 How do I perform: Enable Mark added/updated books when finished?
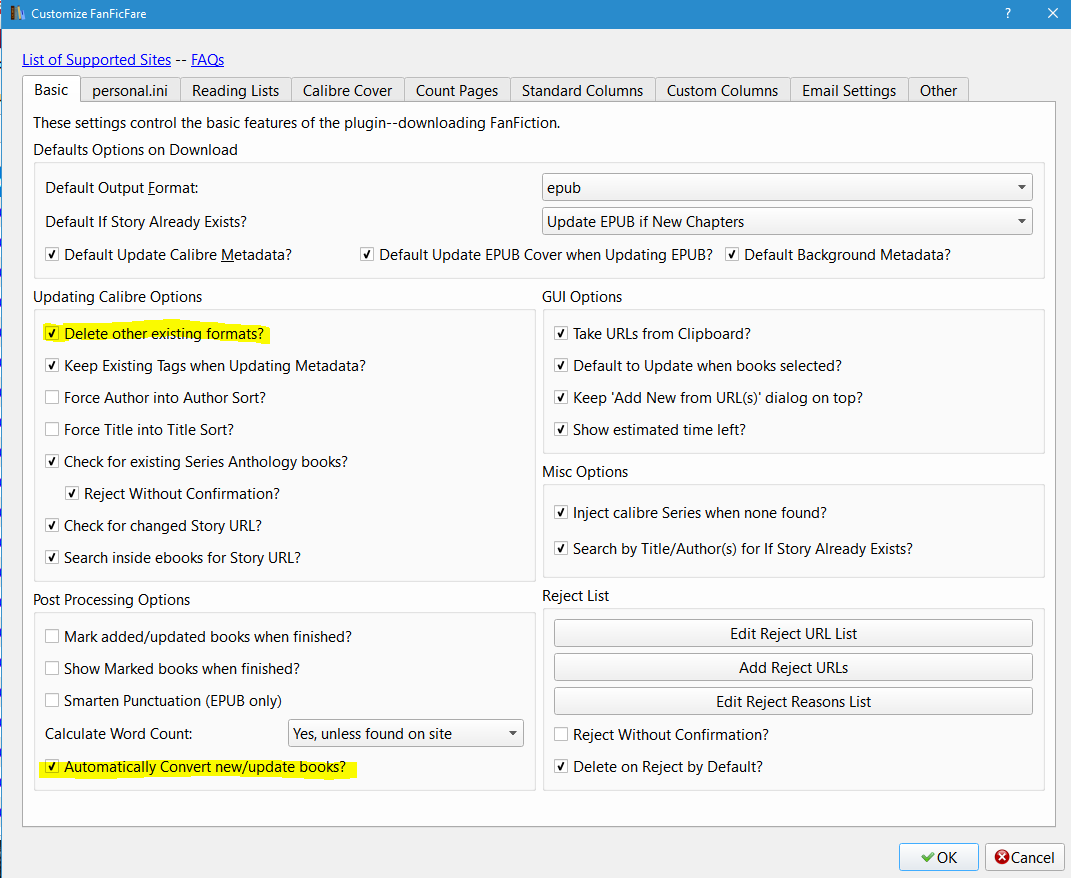coord(52,636)
